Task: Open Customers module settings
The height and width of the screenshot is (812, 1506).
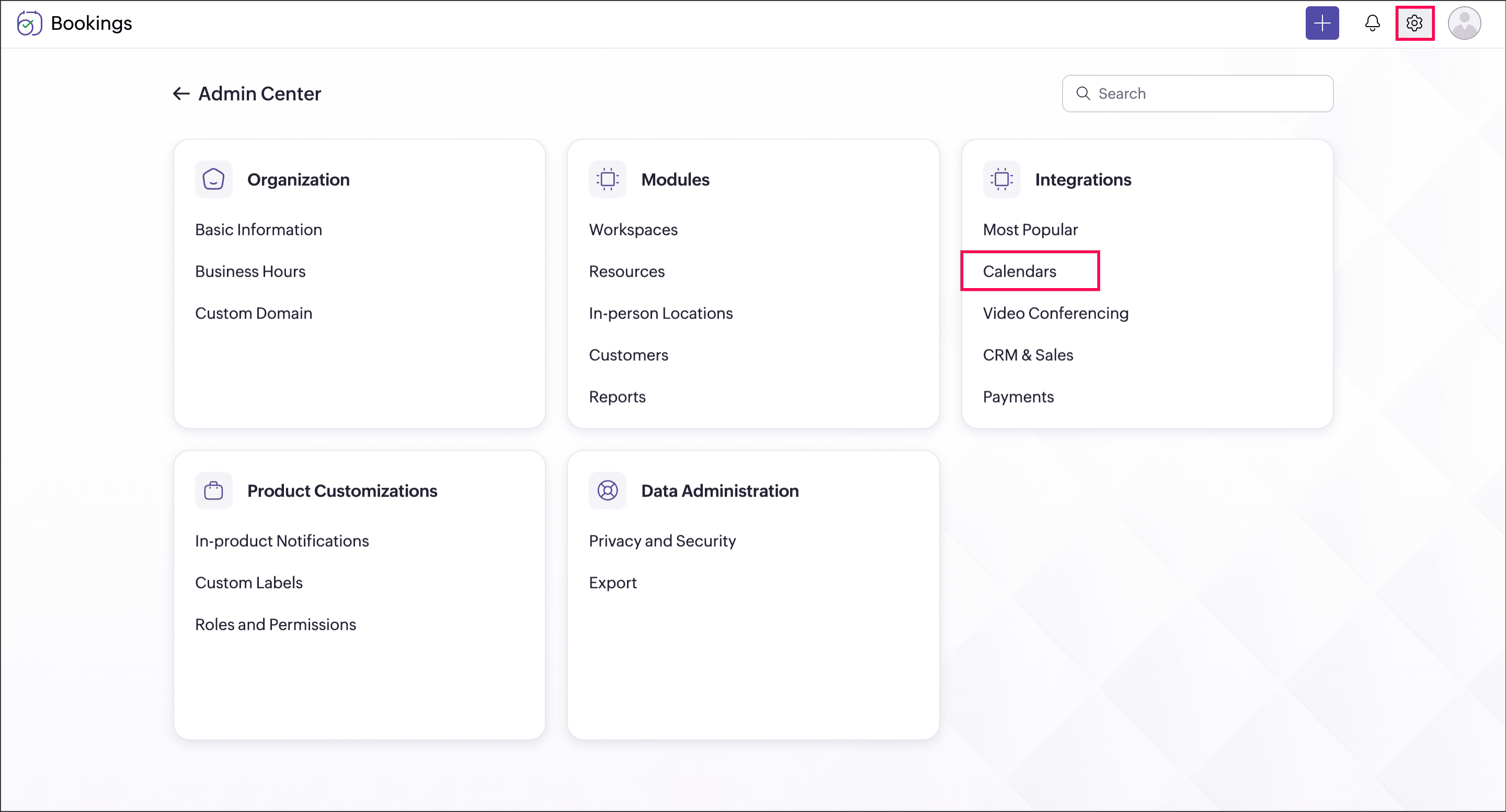Action: [629, 355]
